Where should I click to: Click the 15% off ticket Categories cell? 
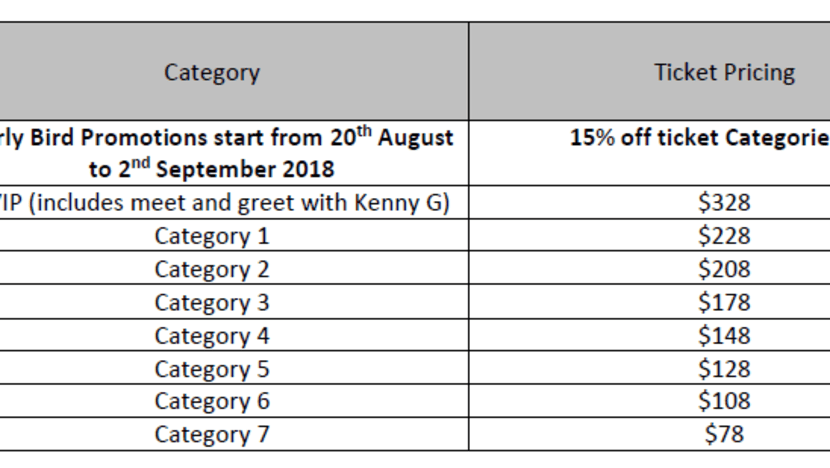(x=649, y=153)
